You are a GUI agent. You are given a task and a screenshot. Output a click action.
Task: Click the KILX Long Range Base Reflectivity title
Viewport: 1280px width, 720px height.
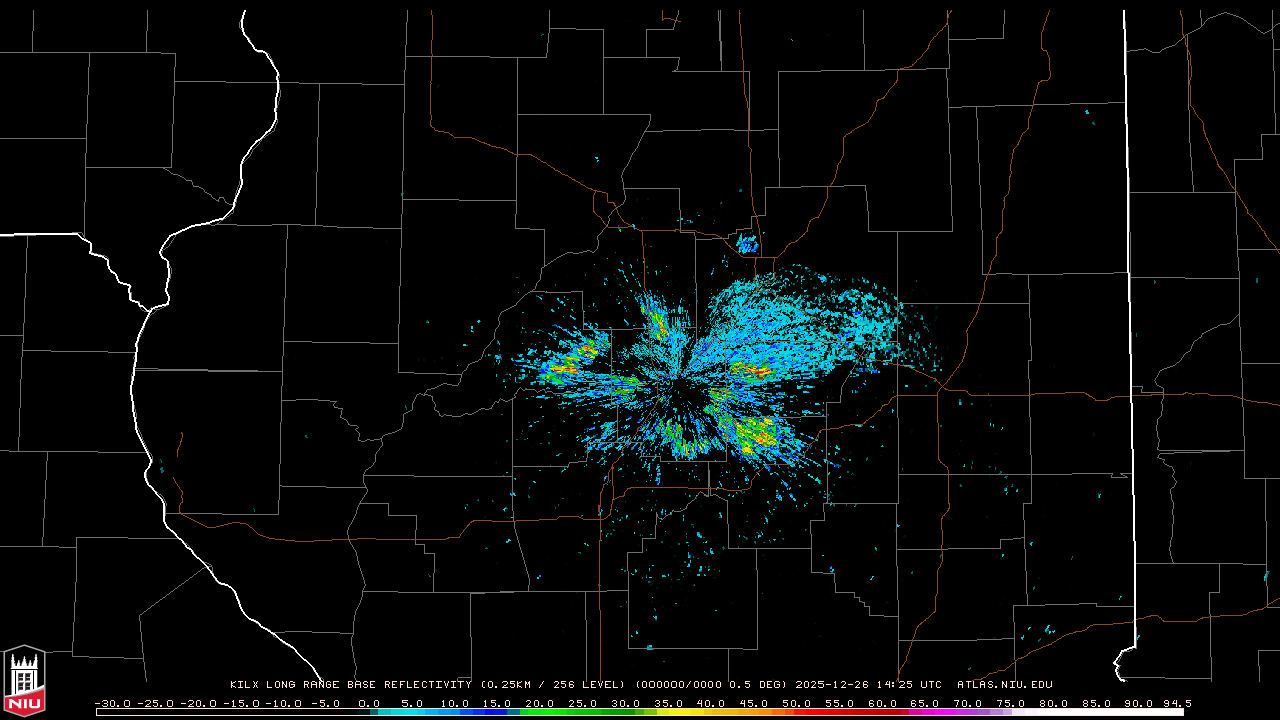point(350,685)
